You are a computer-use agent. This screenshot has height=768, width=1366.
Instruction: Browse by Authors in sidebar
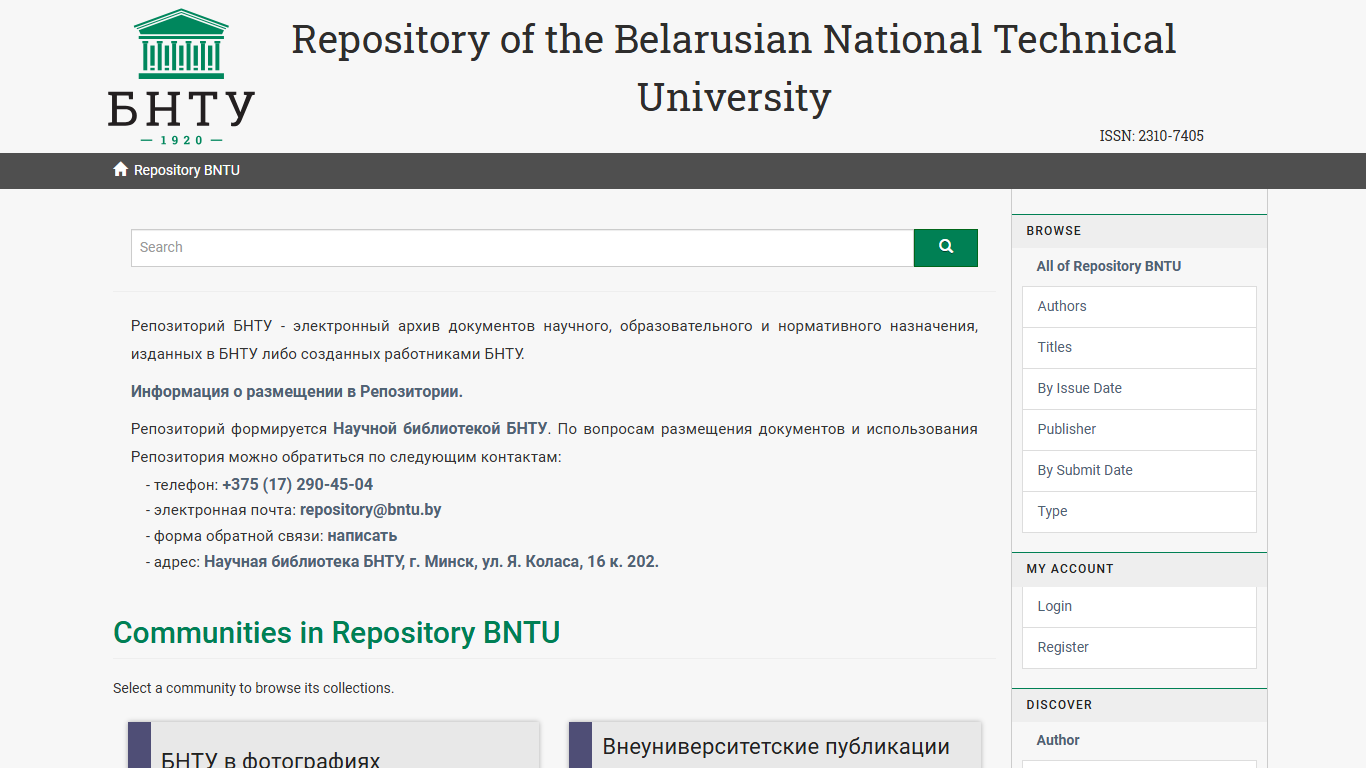point(1139,307)
